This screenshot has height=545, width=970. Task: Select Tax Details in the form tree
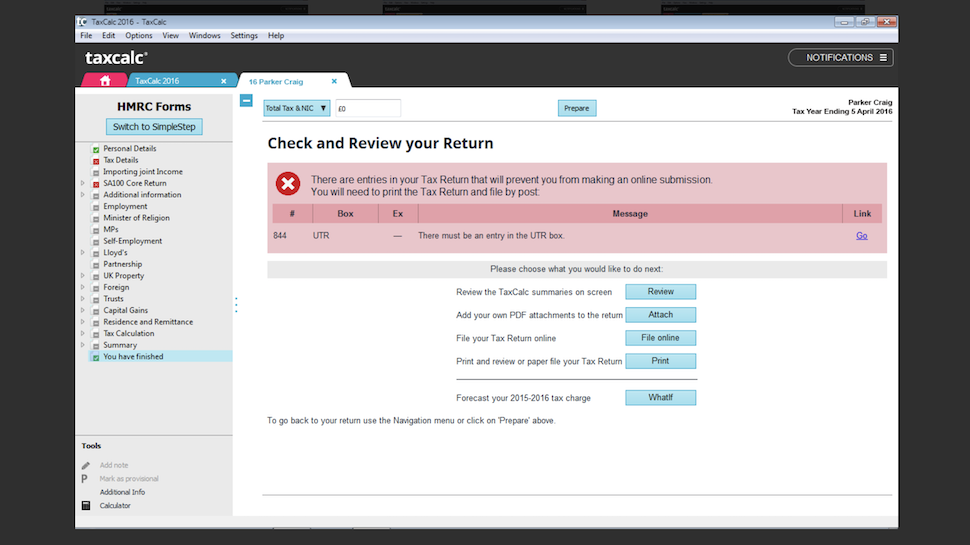[x=121, y=160]
